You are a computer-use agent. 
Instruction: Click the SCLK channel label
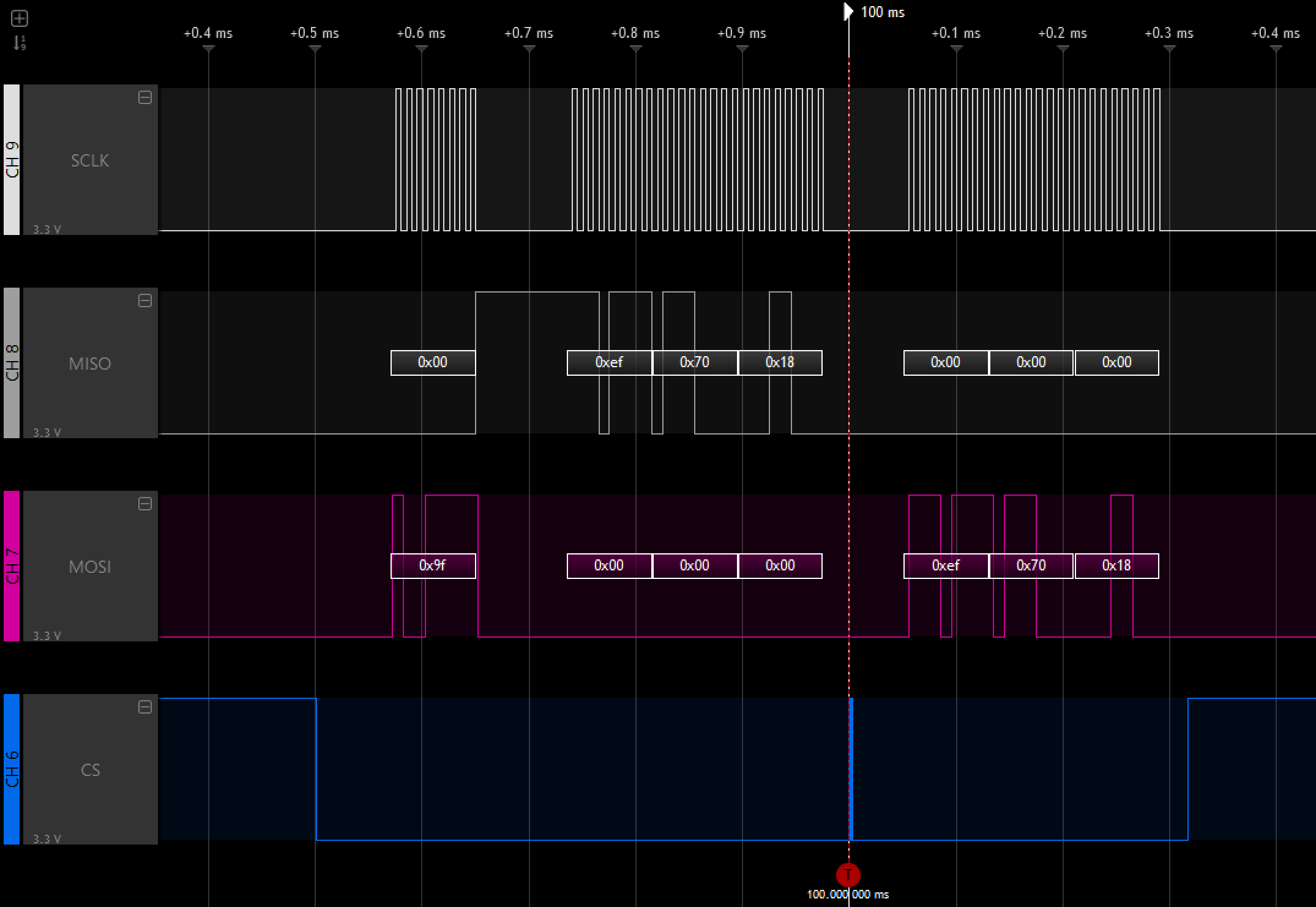(90, 160)
